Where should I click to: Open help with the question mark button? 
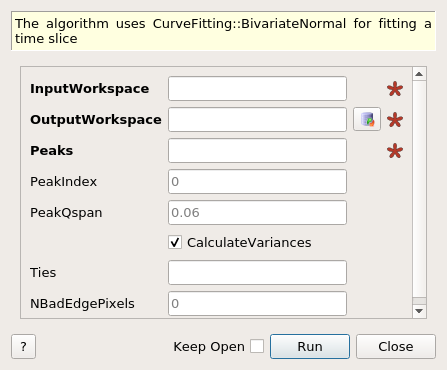tap(23, 347)
